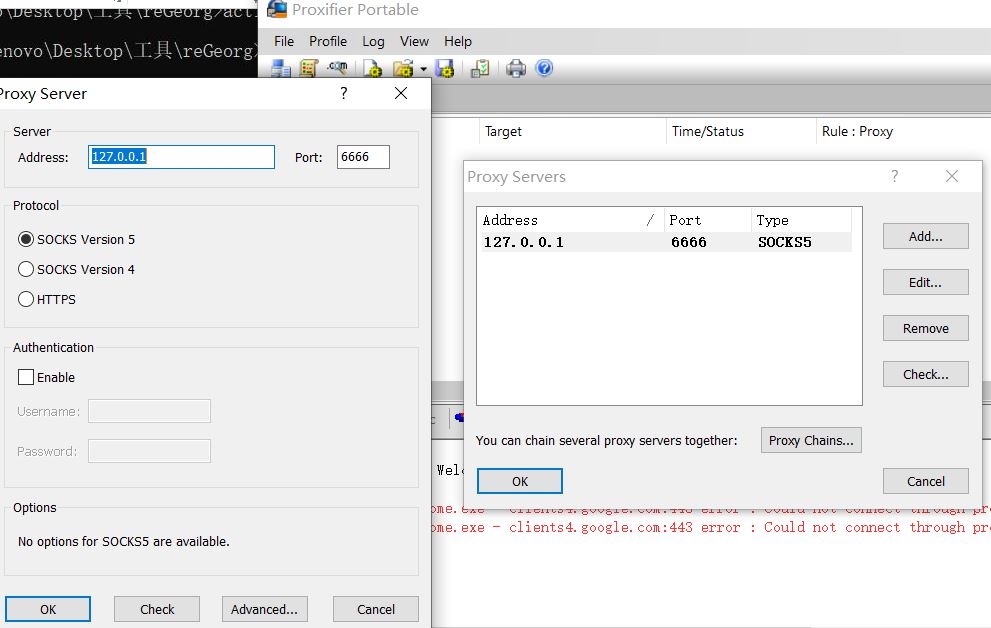
Task: Open Advanced... settings
Action: click(x=264, y=609)
